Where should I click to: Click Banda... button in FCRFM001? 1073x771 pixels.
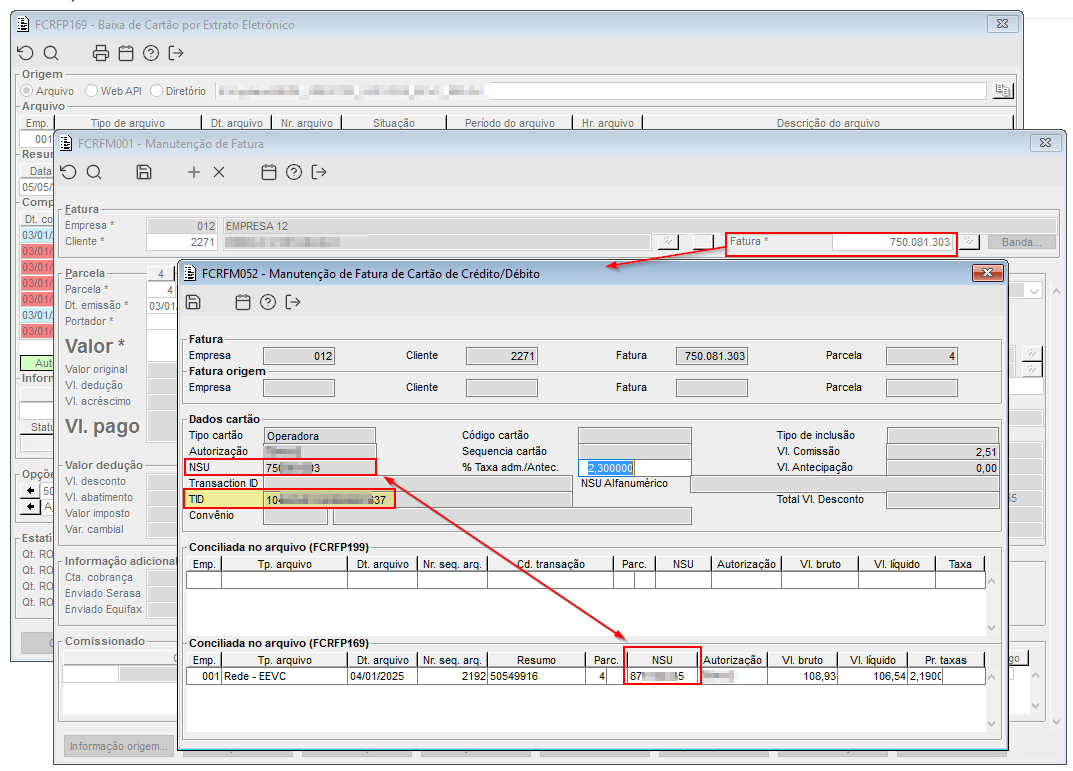(x=1022, y=242)
